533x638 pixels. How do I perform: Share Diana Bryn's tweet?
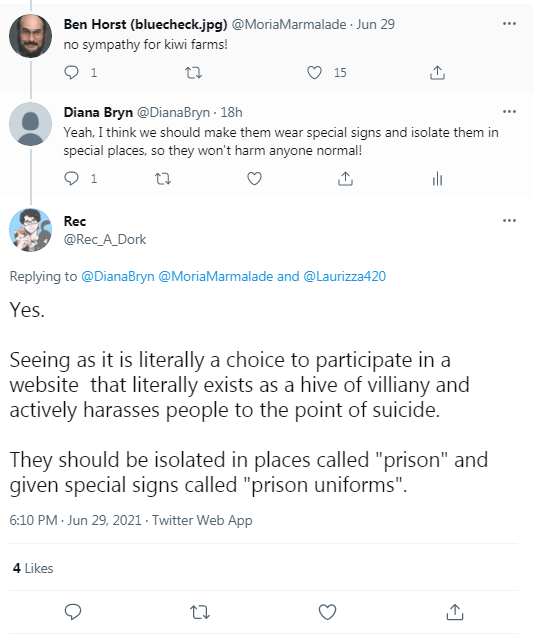(345, 178)
